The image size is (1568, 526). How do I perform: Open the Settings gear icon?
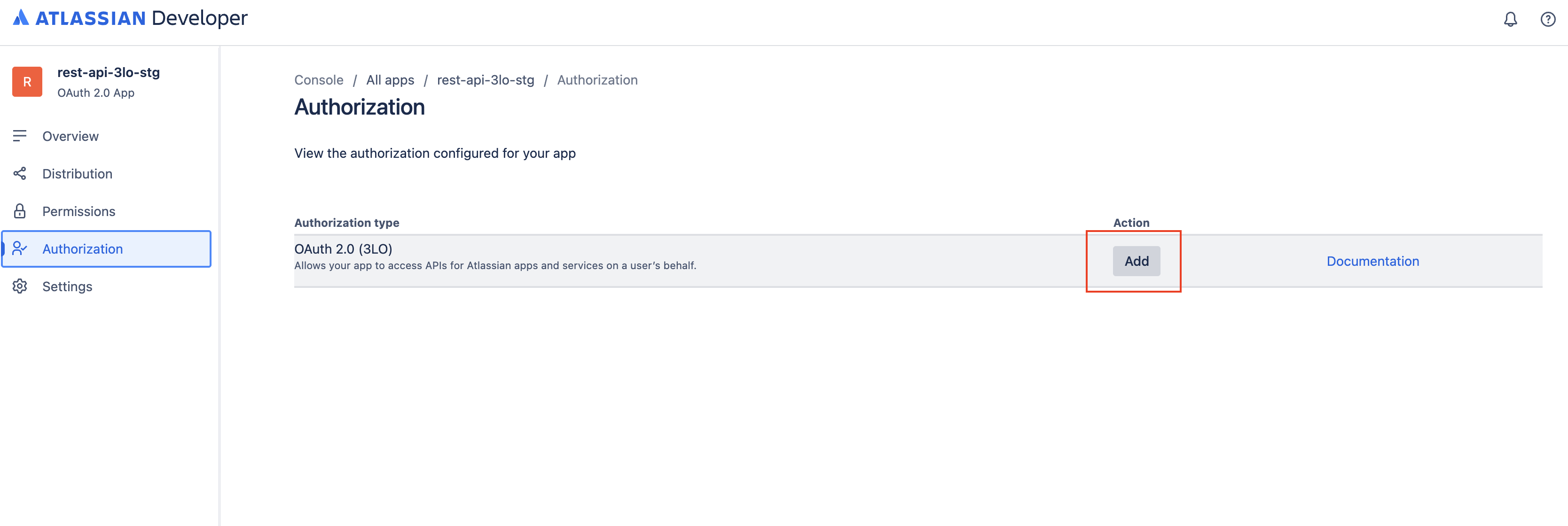pos(20,286)
